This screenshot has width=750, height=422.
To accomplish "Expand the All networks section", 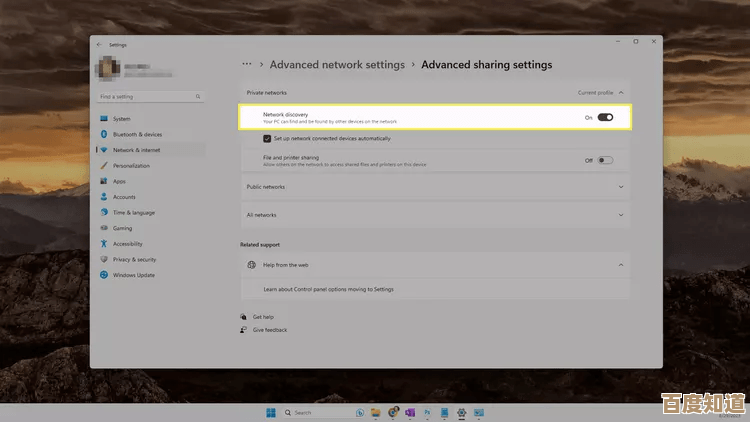I will 621,215.
